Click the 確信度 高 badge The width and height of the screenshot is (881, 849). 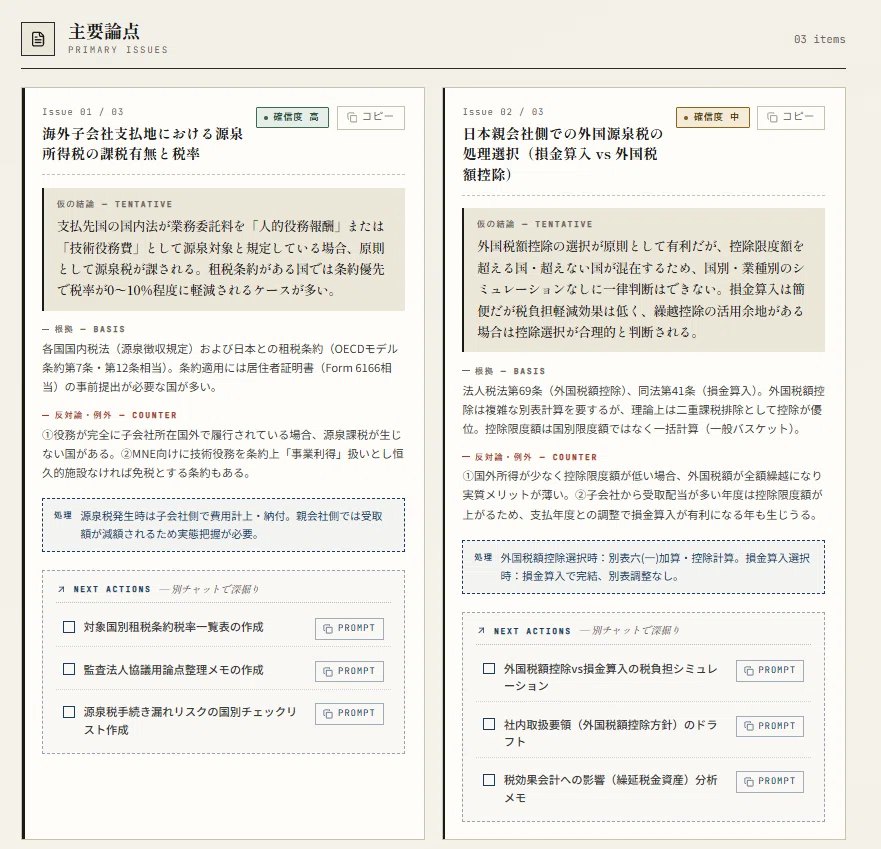(x=292, y=117)
